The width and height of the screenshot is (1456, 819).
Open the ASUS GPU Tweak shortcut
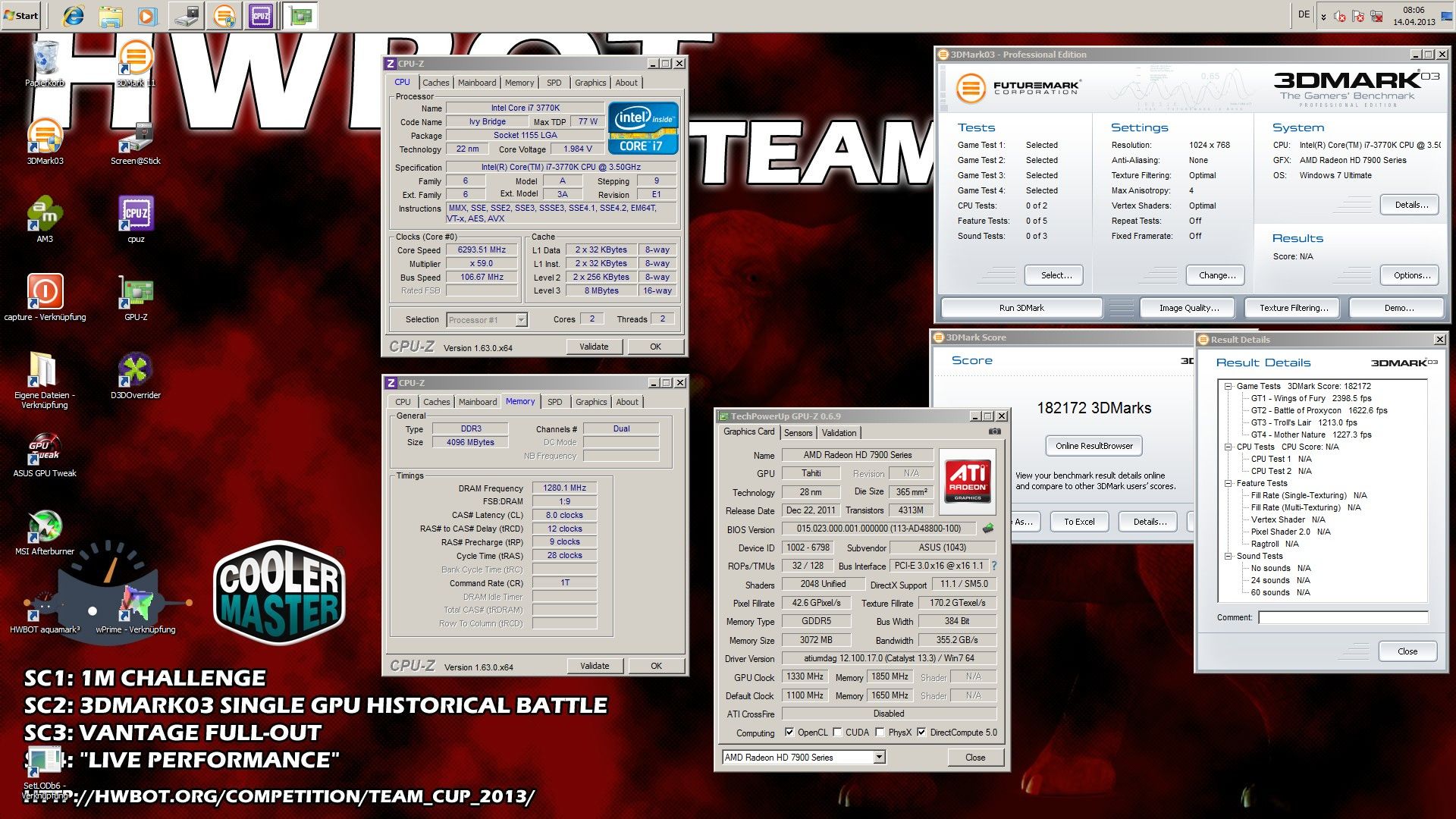coord(45,453)
